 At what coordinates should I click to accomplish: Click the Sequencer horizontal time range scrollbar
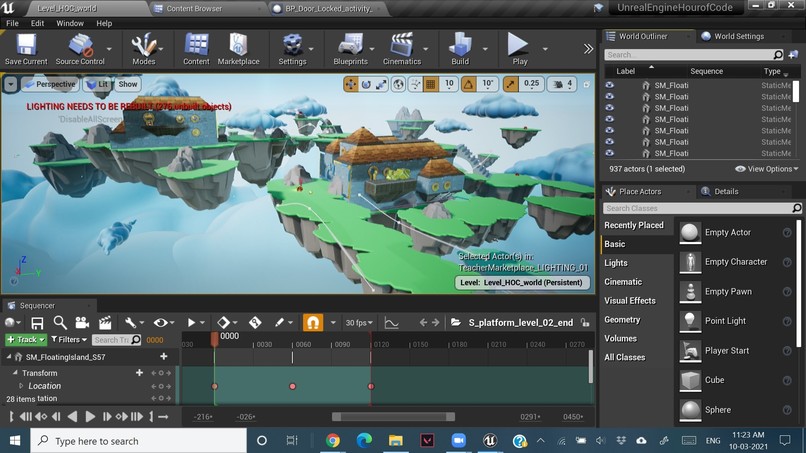click(393, 416)
